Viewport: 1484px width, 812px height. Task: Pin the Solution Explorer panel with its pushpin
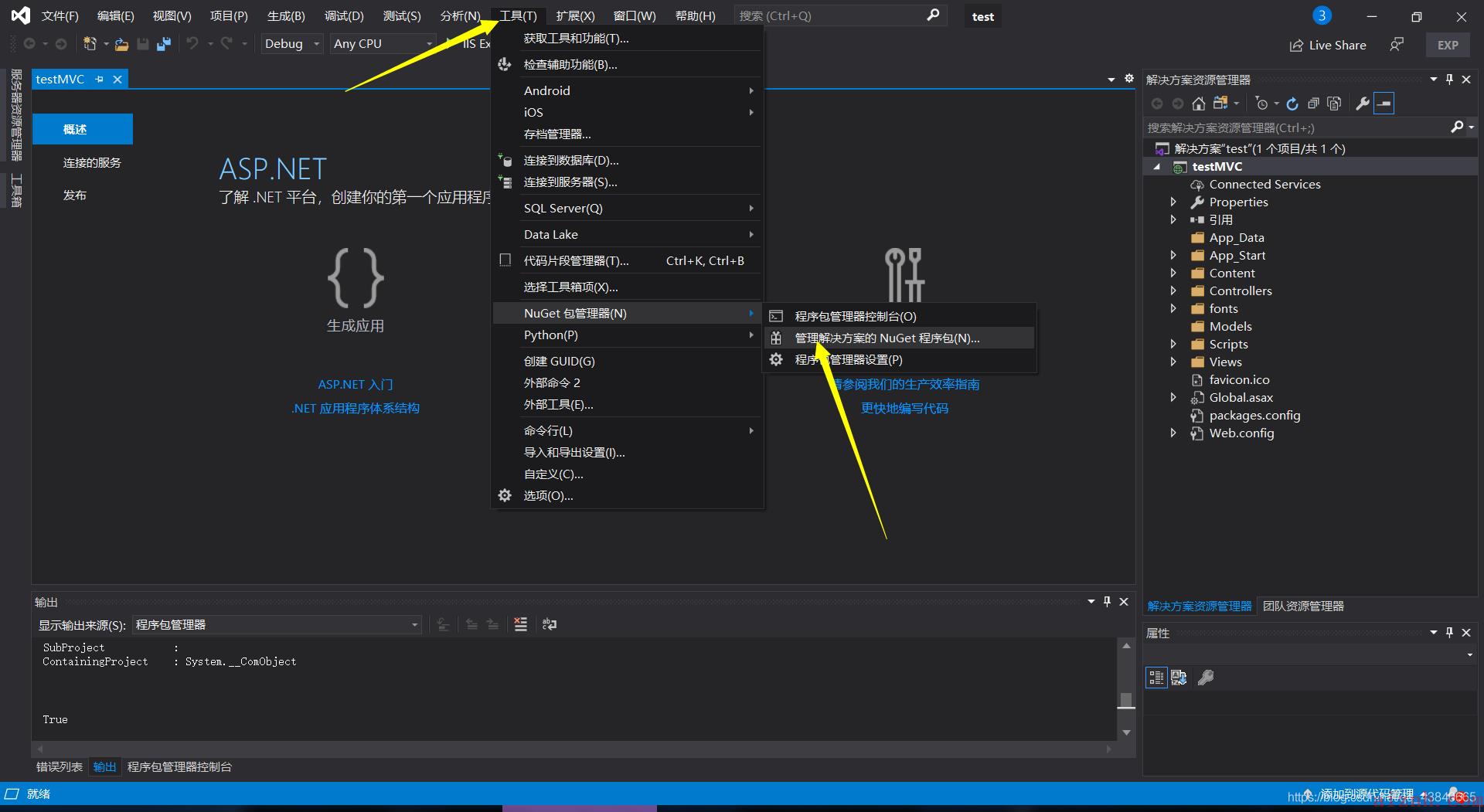[1449, 80]
